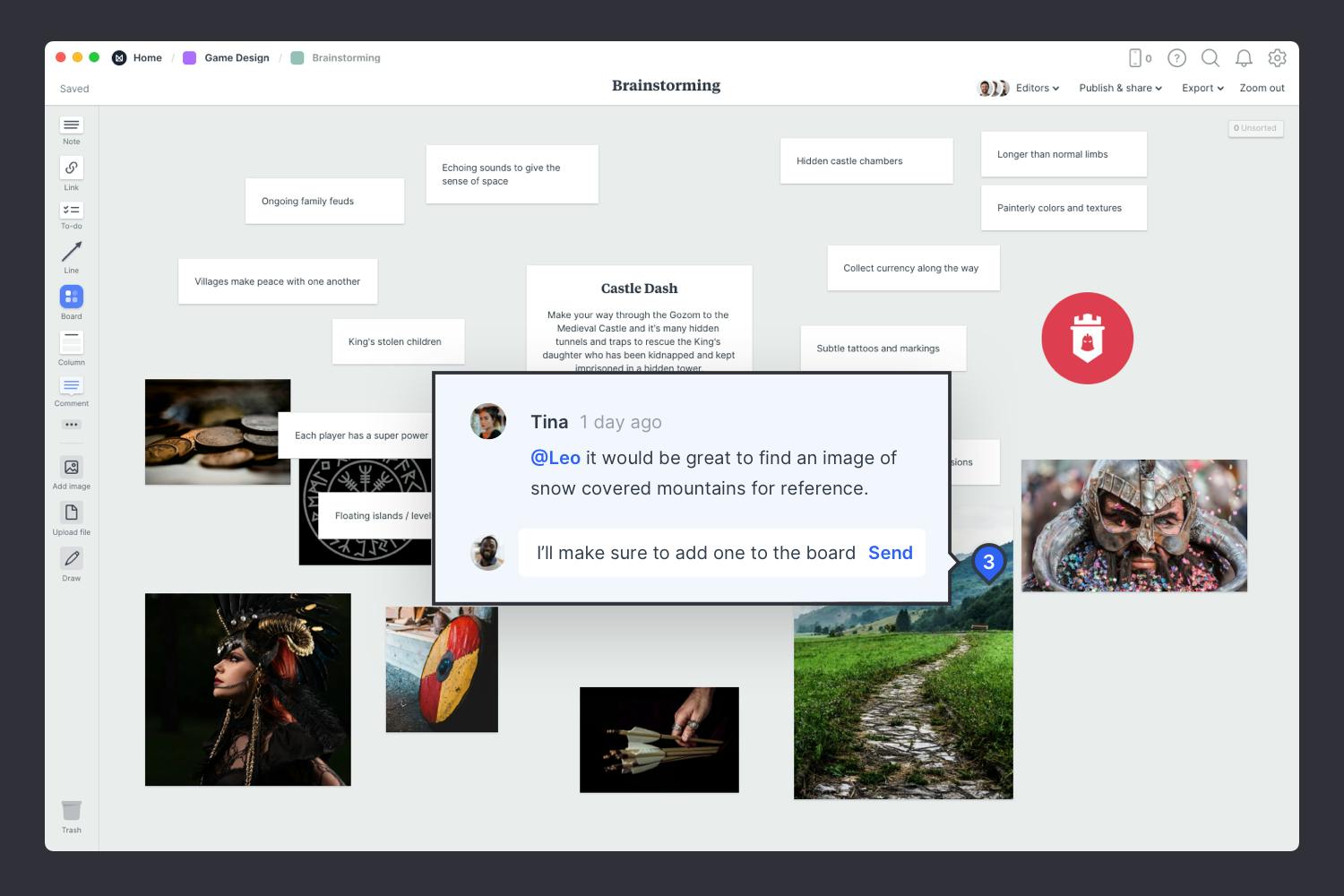Go to Game Design breadcrumb

pos(237,58)
